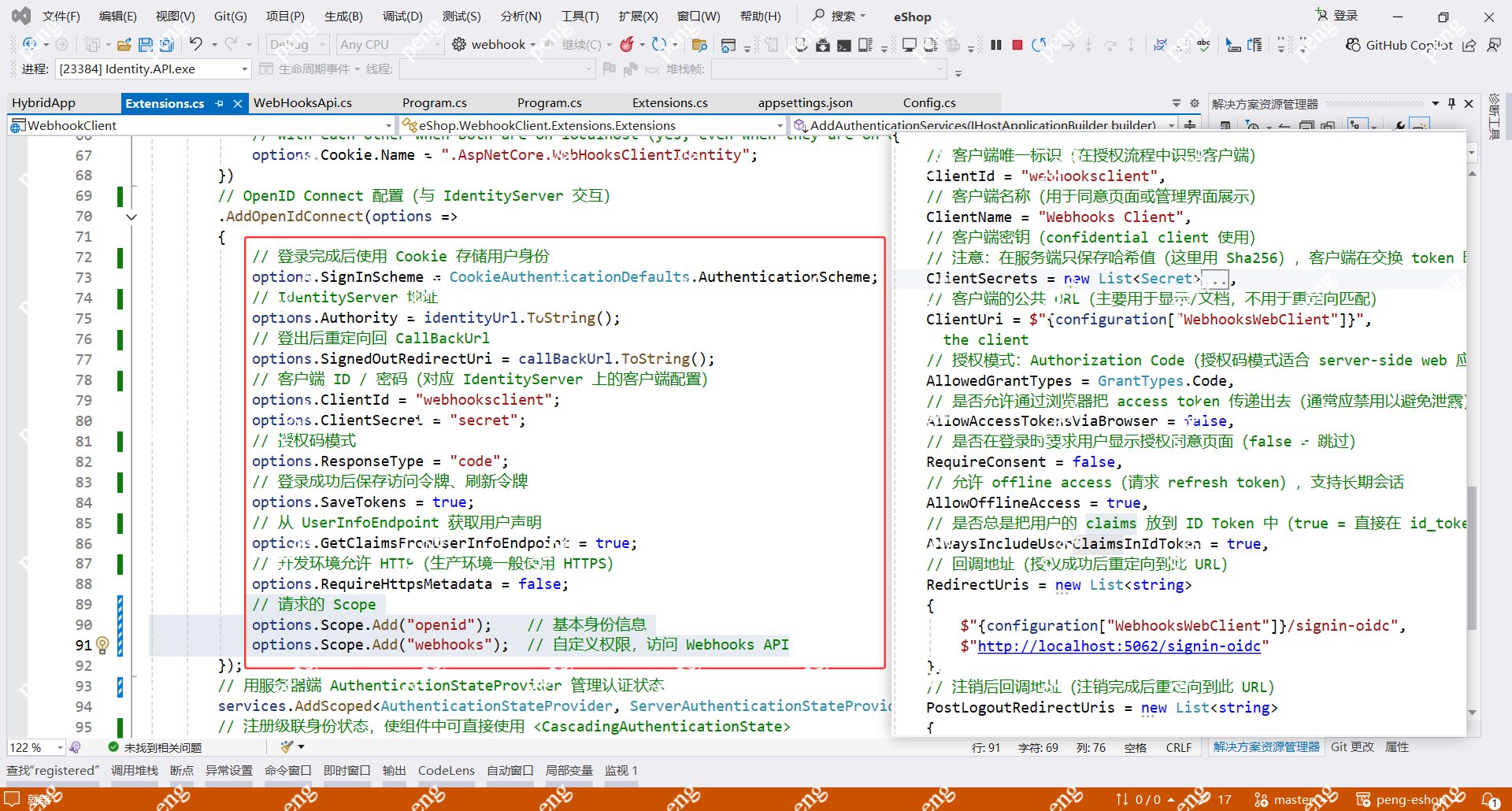Collapse the code block at line 70
This screenshot has height=811, width=1512.
click(x=132, y=217)
